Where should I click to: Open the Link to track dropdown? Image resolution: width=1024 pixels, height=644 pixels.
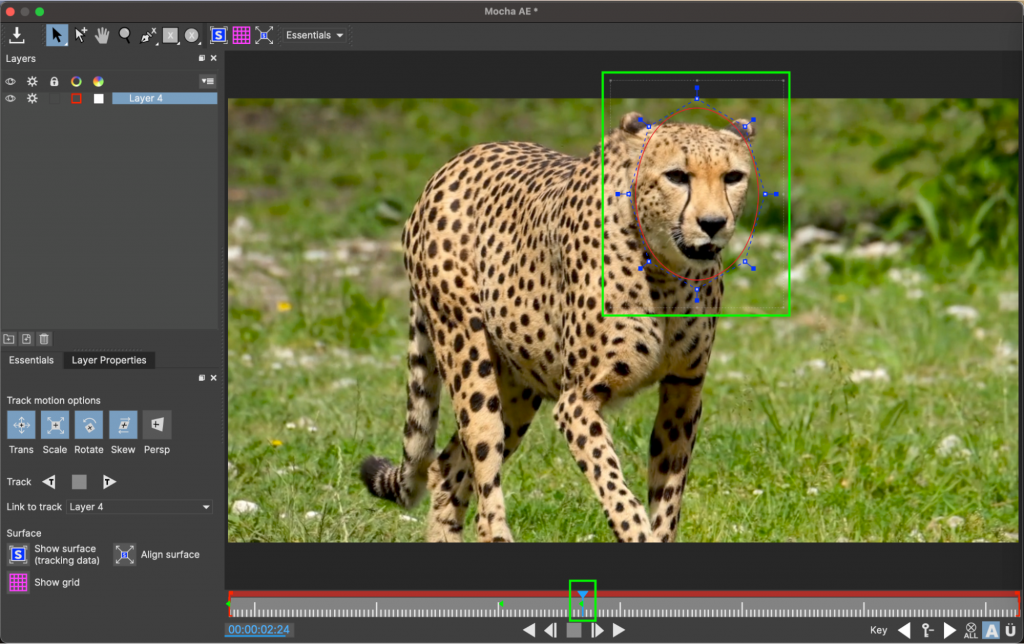[139, 507]
